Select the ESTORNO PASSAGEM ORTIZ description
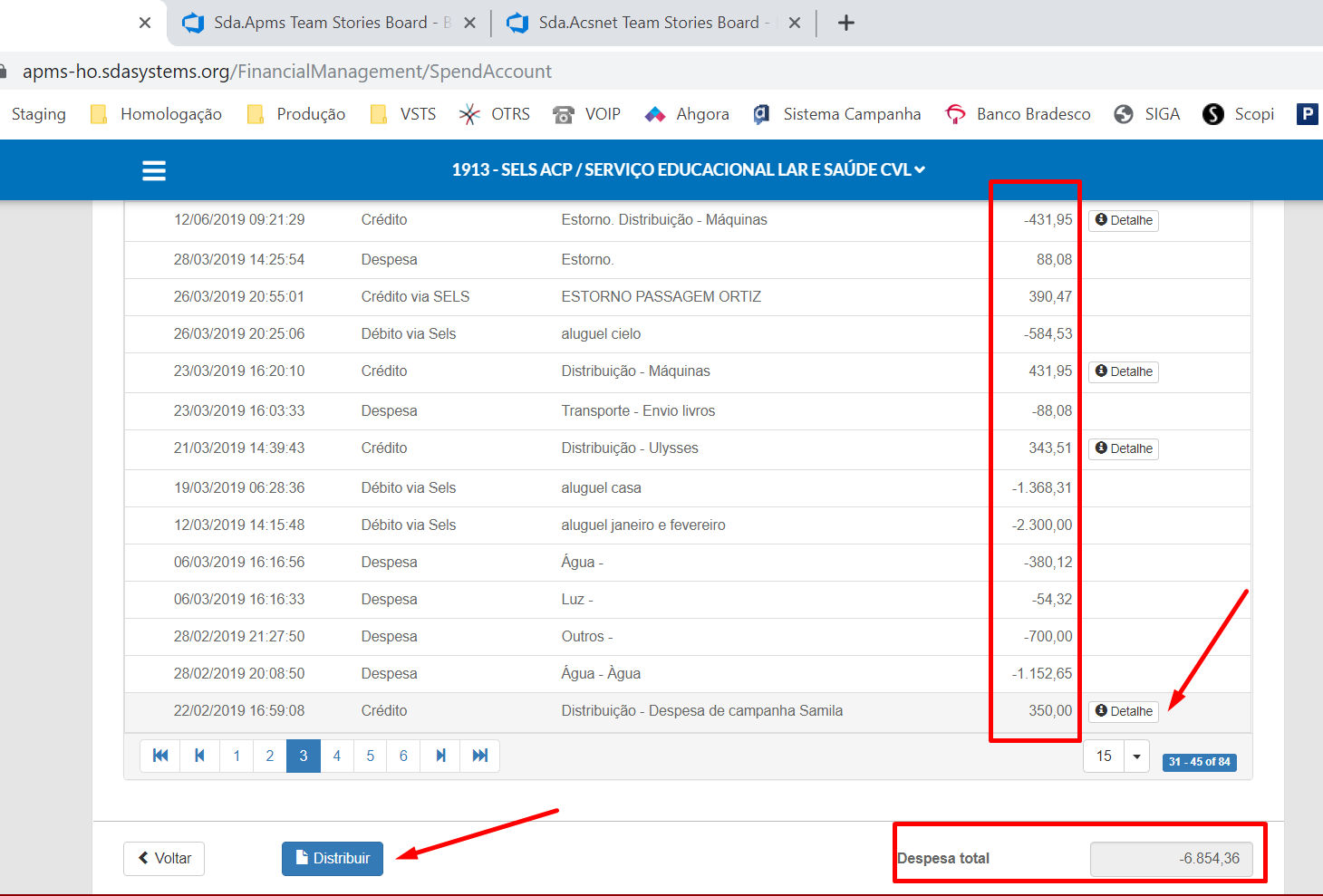Screen dimensions: 1323x896 661,296
